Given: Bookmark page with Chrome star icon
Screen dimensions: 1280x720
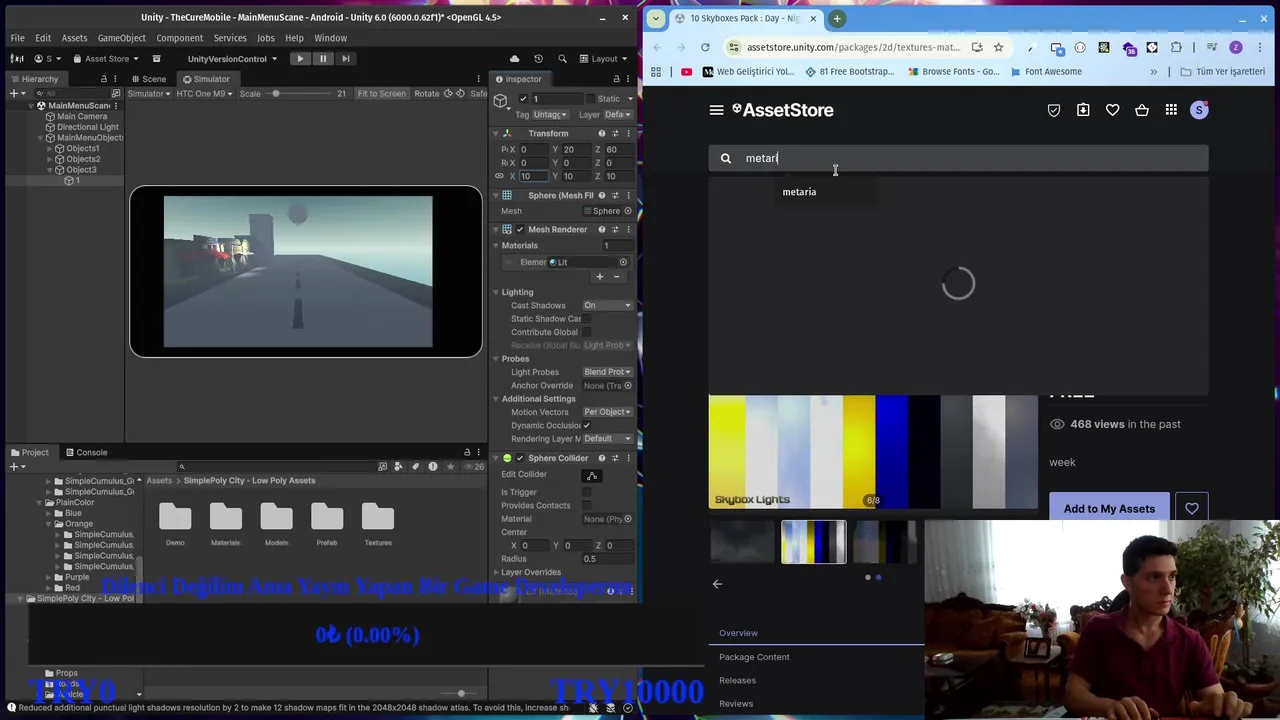Looking at the screenshot, I should (998, 47).
